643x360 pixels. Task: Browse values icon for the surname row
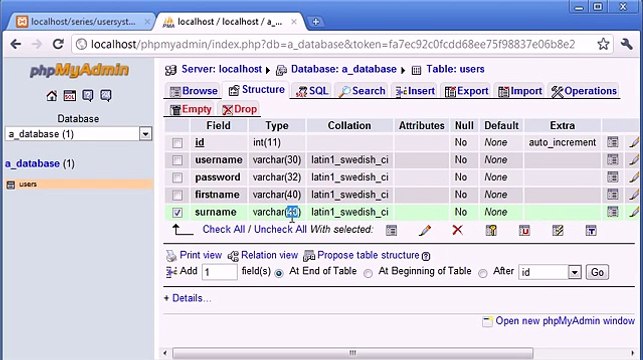pyautogui.click(x=613, y=212)
